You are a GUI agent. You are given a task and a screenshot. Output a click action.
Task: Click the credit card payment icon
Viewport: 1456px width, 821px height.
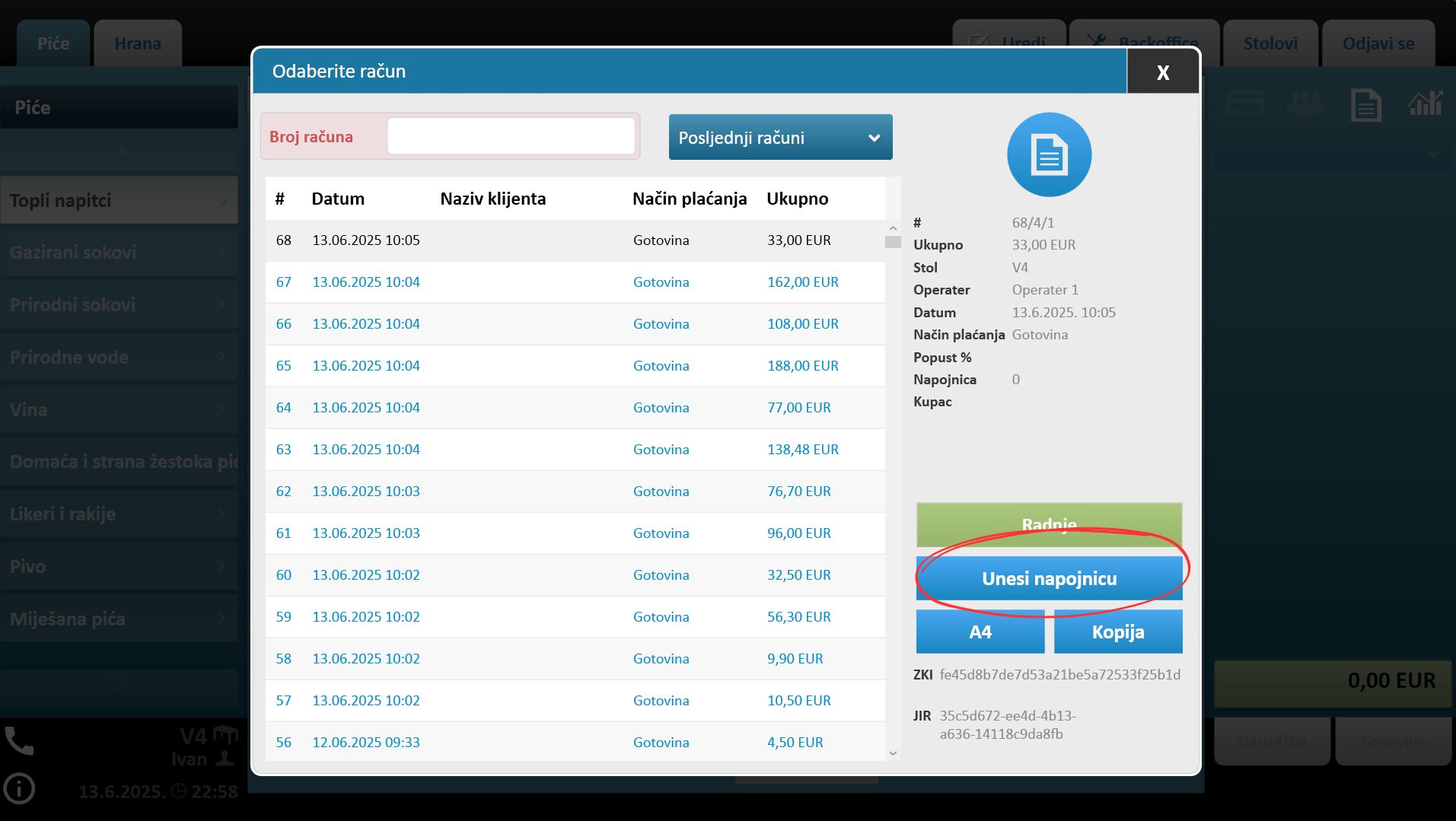(1245, 103)
